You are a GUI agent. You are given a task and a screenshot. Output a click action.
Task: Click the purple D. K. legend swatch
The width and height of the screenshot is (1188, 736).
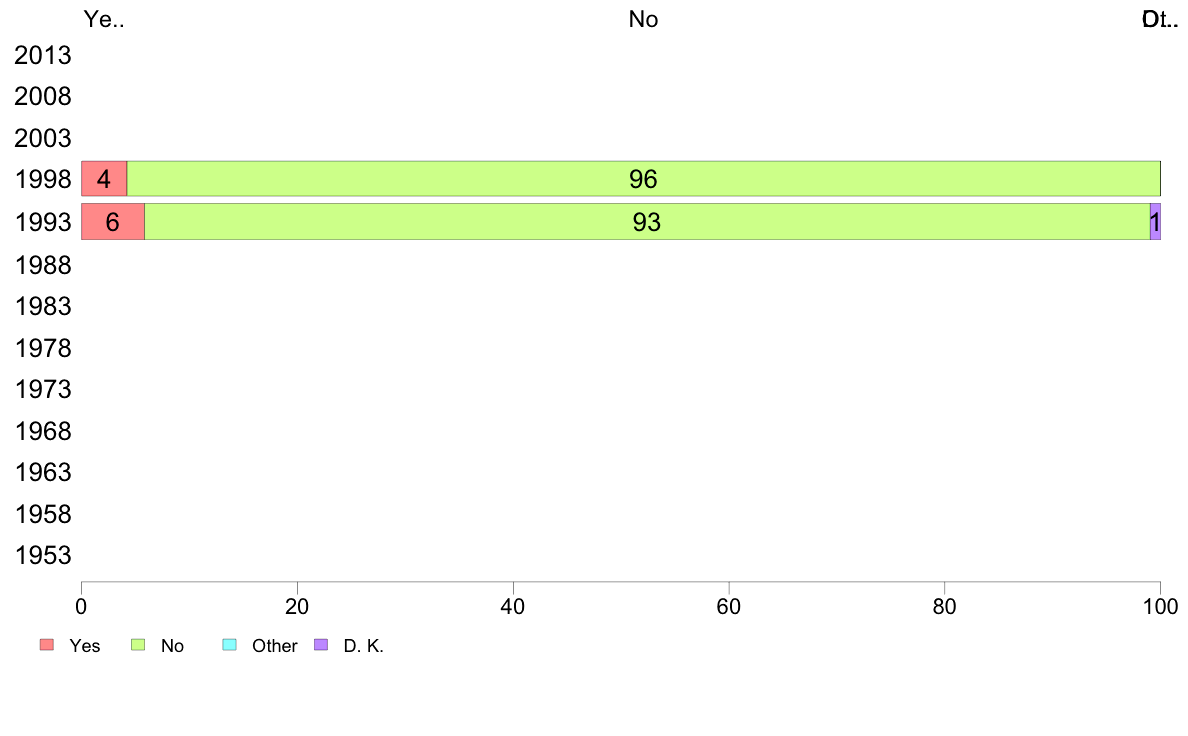click(x=321, y=645)
